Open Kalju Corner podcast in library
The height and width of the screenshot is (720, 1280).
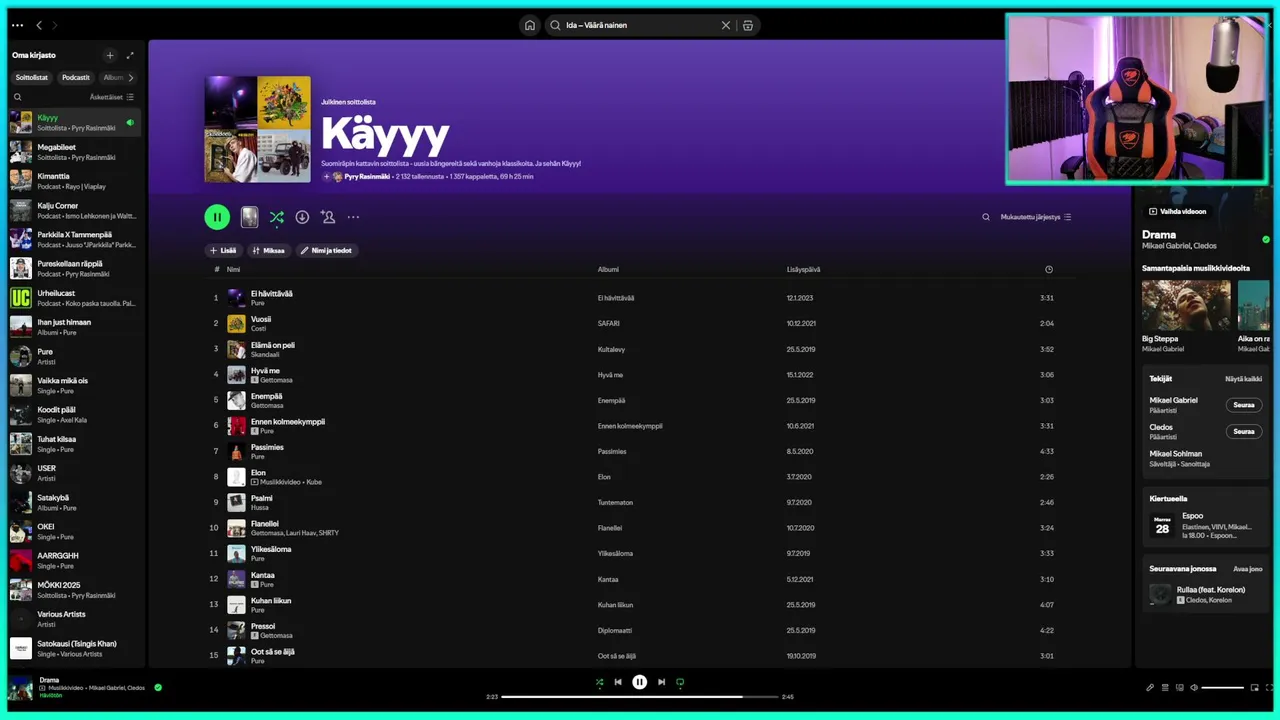click(75, 210)
